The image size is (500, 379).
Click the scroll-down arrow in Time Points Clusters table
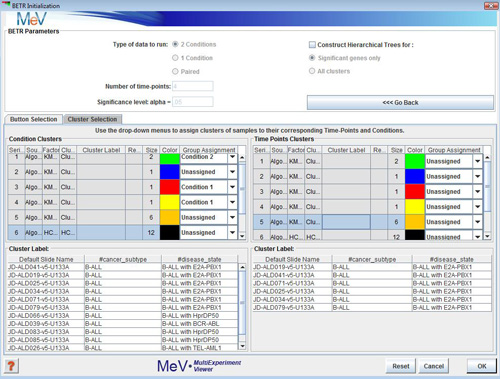(x=487, y=236)
